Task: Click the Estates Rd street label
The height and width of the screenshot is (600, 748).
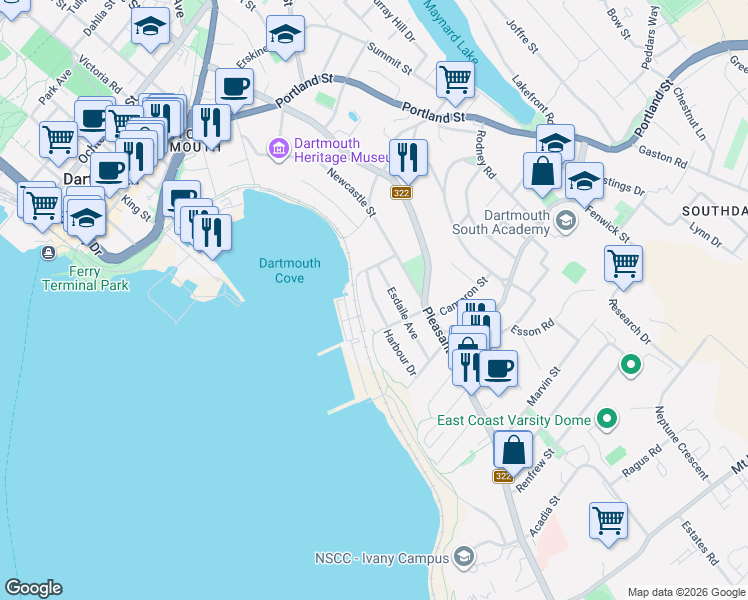Action: [700, 543]
